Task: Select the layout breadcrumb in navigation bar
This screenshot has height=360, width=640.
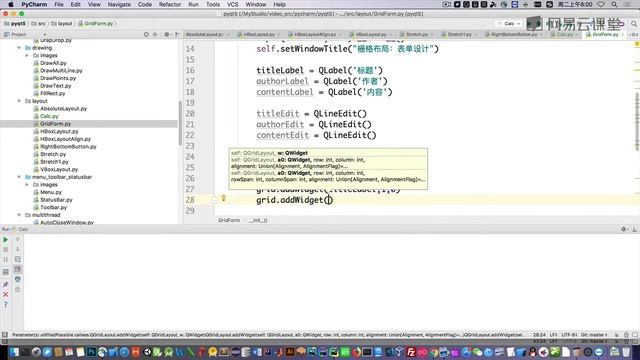Action: click(61, 24)
